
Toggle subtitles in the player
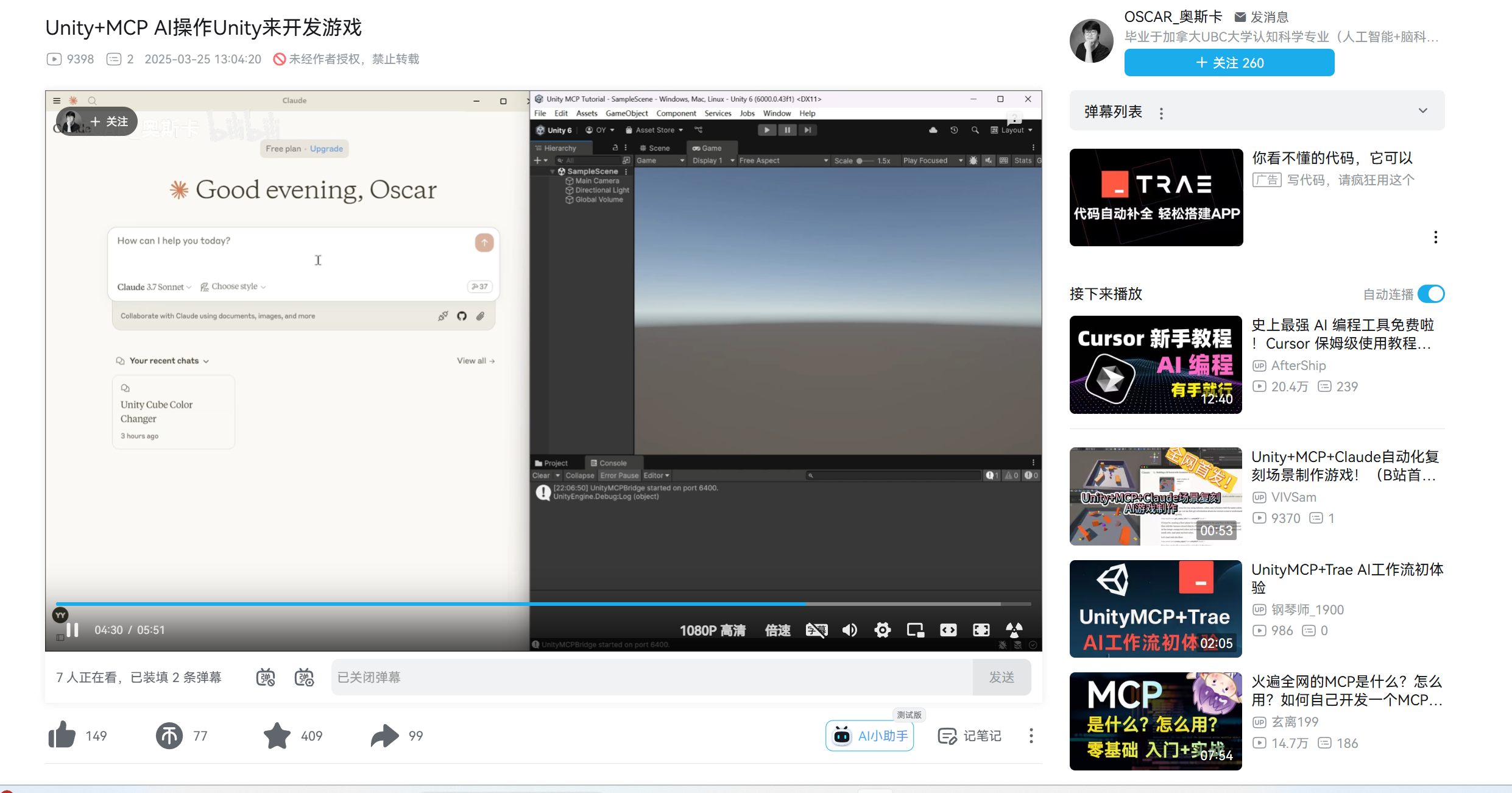tap(816, 630)
